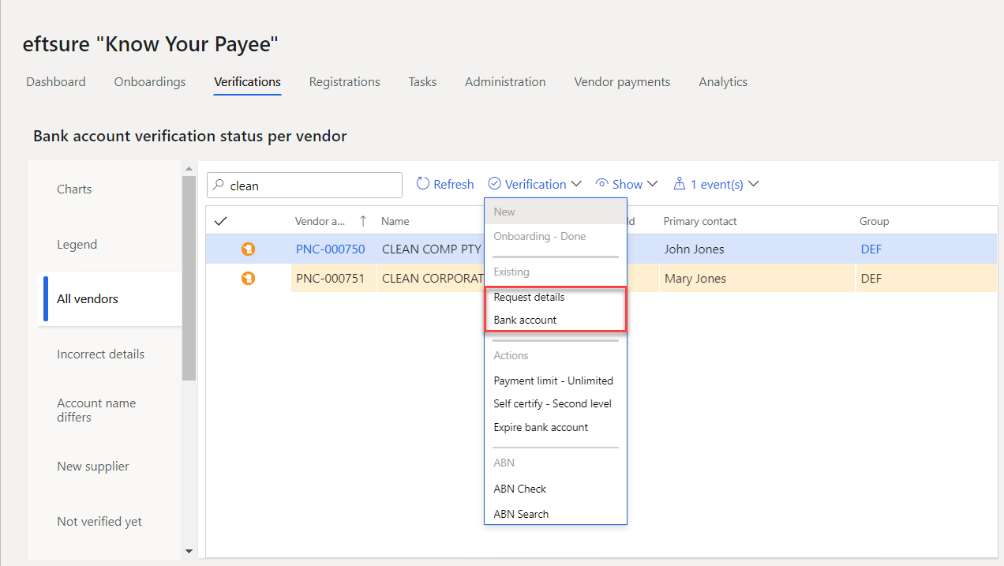Click orange status icon for PNC-000751

point(248,279)
